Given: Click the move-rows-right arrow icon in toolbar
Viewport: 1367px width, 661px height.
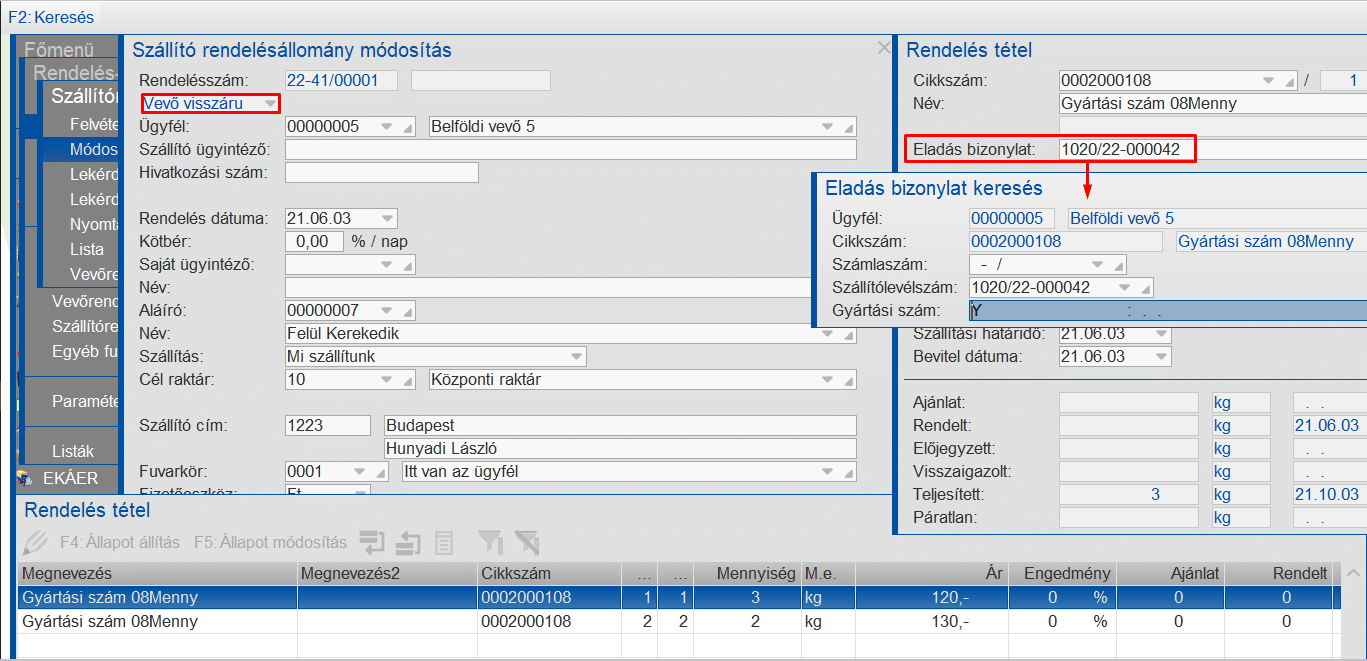Looking at the screenshot, I should point(373,543).
